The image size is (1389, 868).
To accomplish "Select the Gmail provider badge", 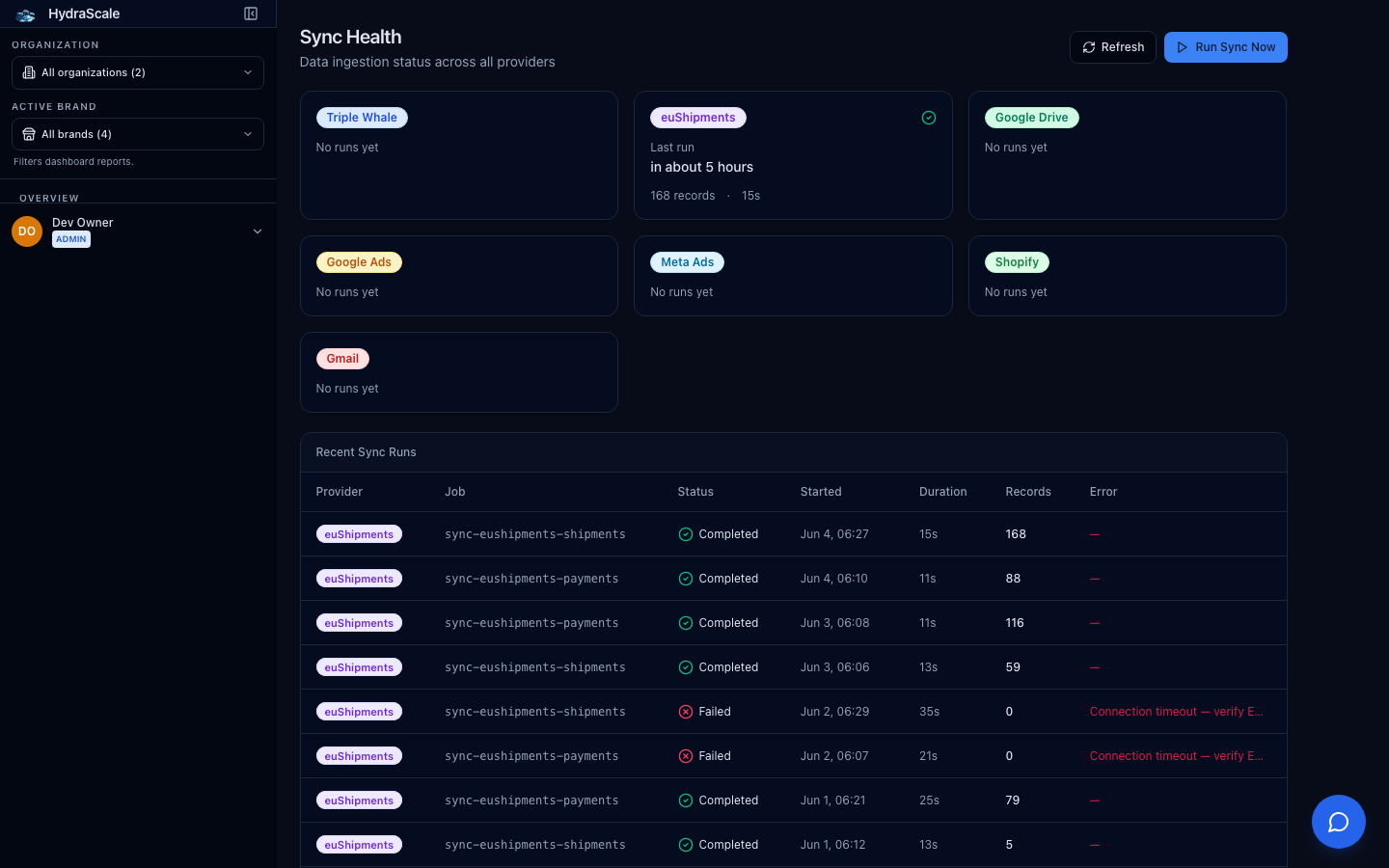I will 342,359.
